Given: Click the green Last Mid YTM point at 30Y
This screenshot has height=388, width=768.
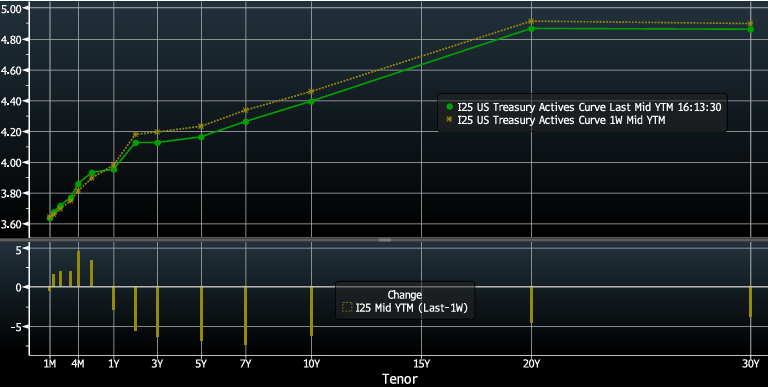Looking at the screenshot, I should 751,29.
